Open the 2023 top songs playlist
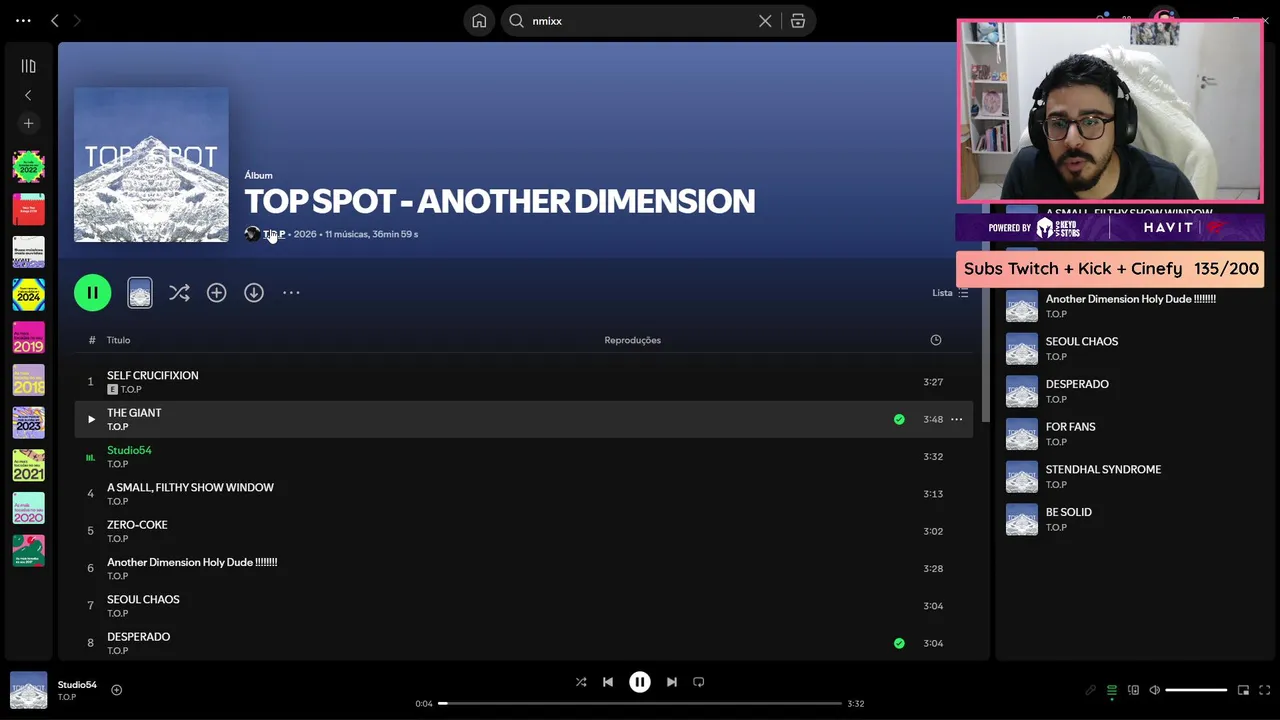 point(28,422)
